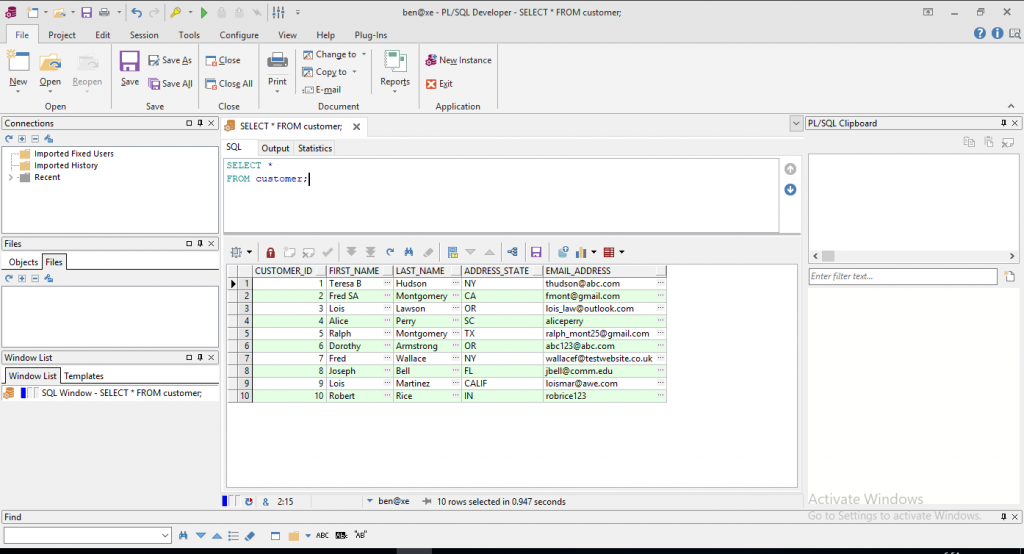The width and height of the screenshot is (1024, 554).
Task: Click the Close All button
Action: pos(229,84)
